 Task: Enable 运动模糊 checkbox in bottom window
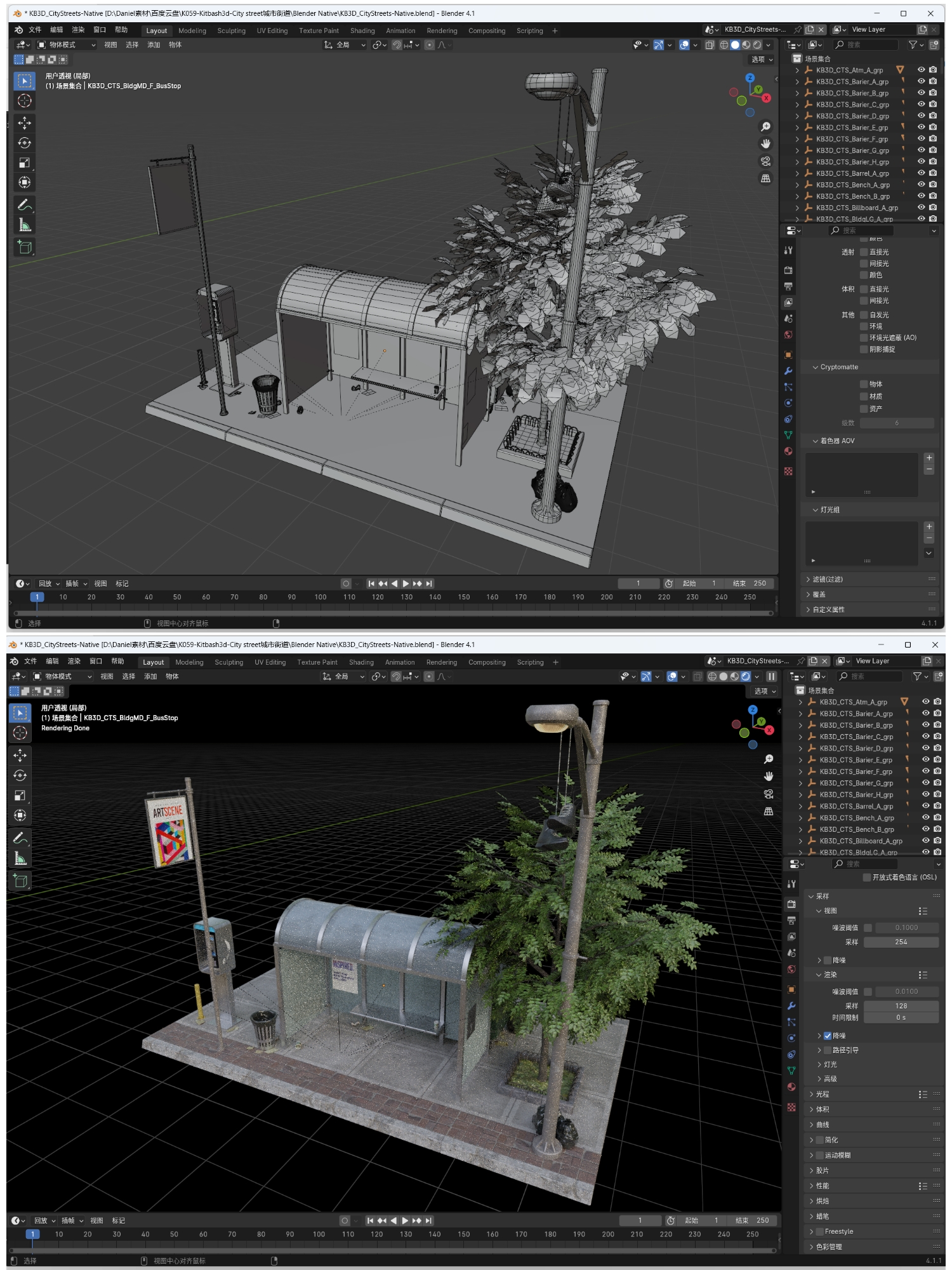tap(820, 1155)
